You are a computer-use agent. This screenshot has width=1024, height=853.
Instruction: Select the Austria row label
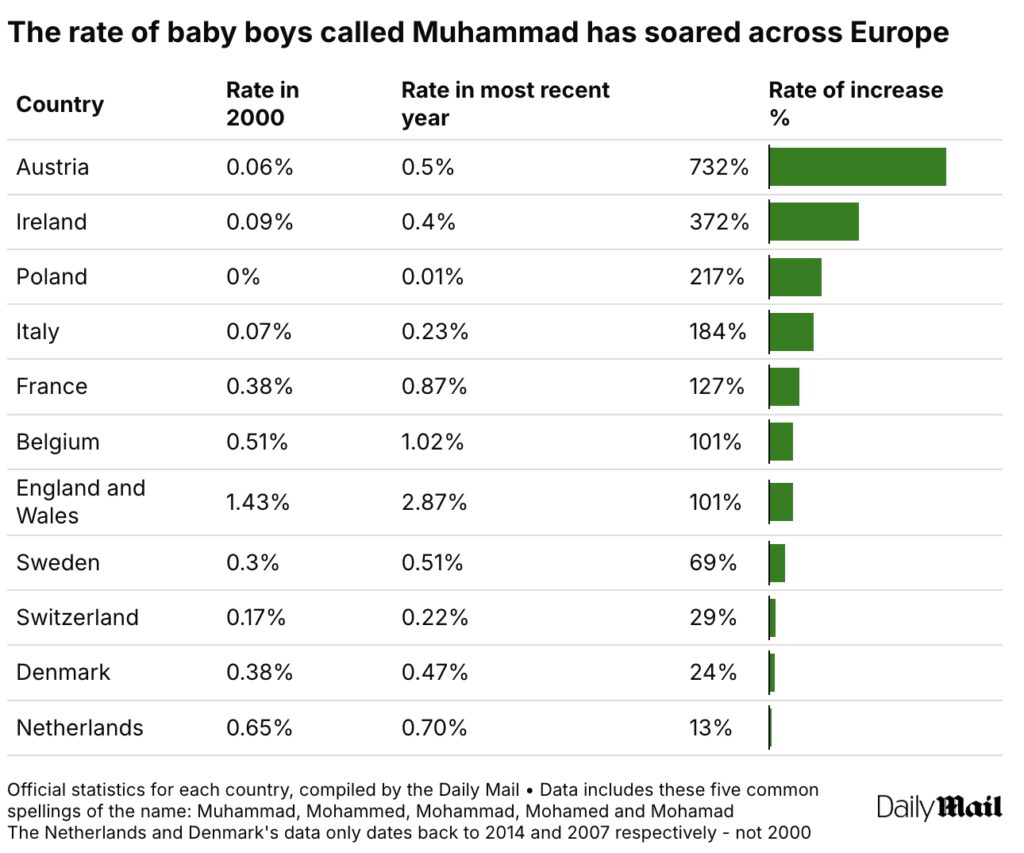pos(52,167)
